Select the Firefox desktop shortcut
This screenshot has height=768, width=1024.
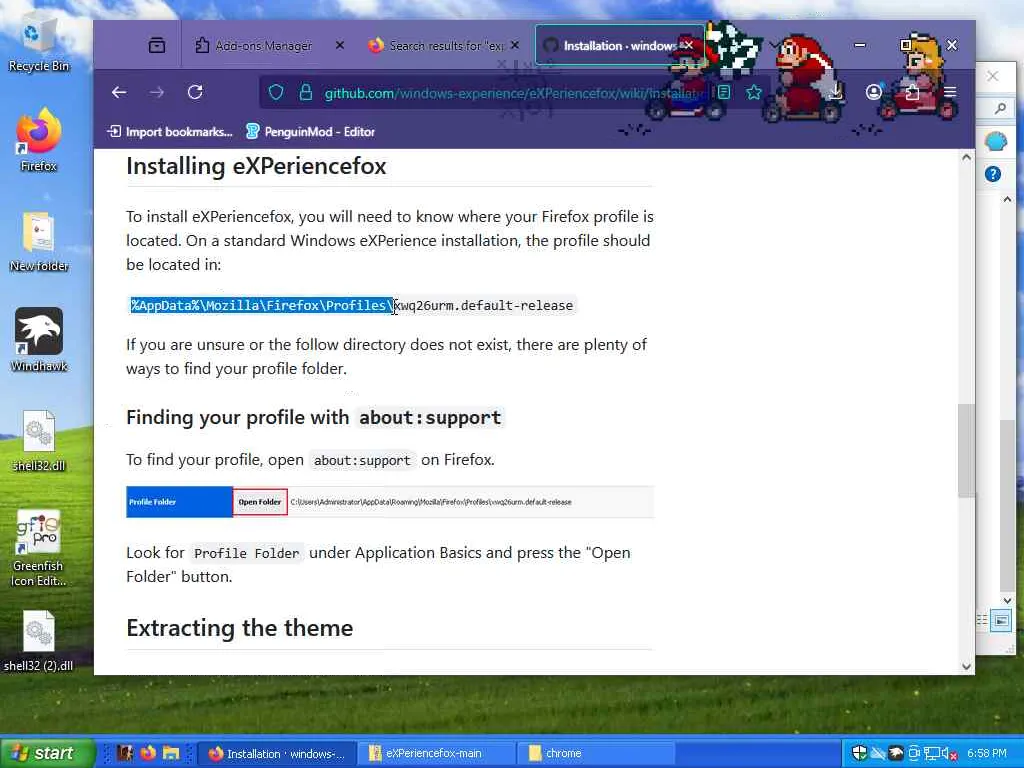[x=39, y=140]
